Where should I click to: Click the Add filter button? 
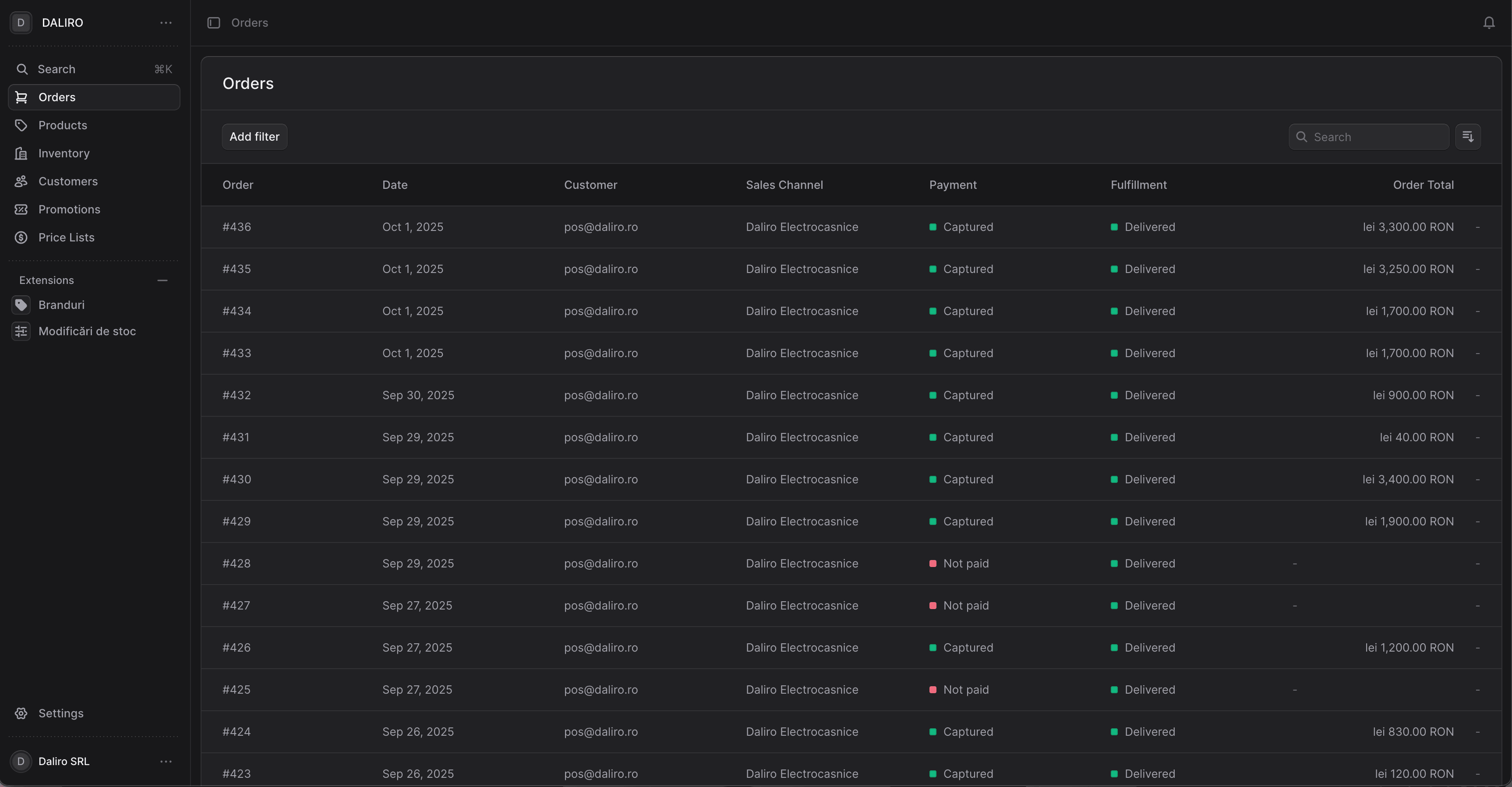254,137
